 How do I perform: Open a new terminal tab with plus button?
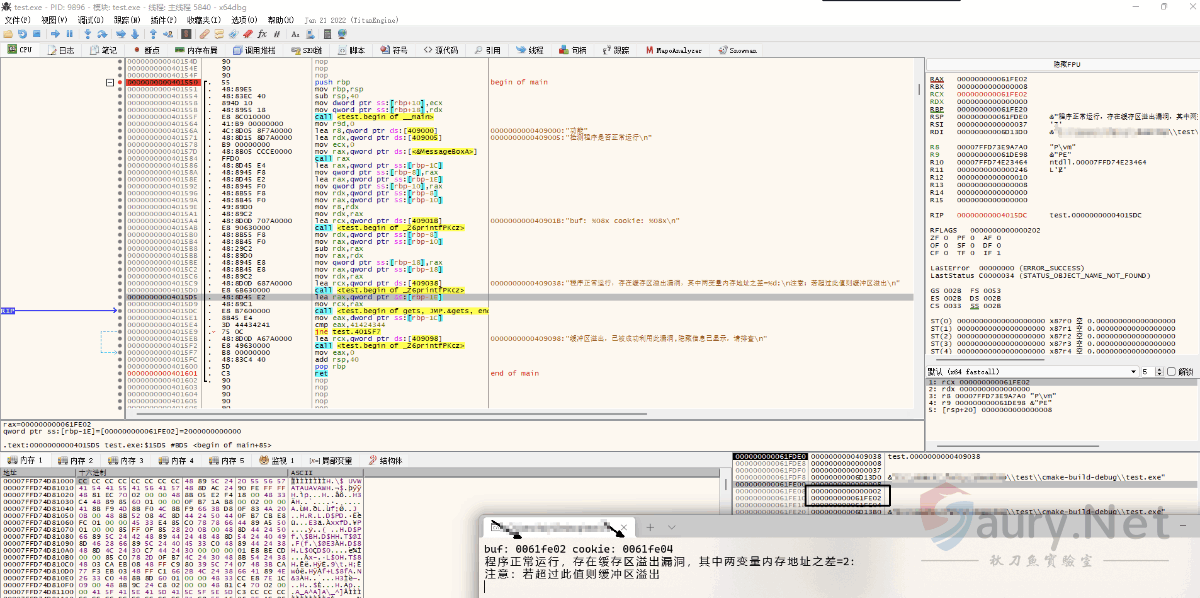648,527
